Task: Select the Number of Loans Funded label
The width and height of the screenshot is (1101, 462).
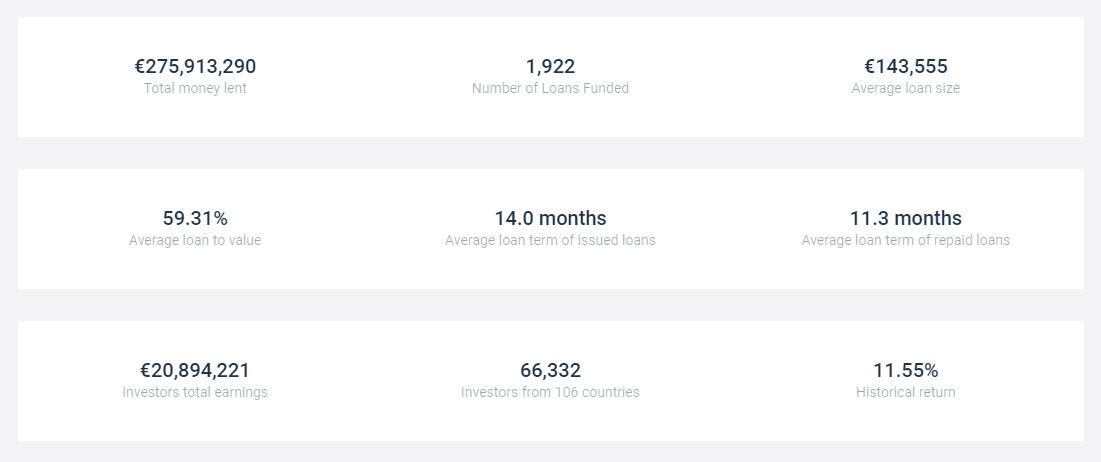Action: 550,88
